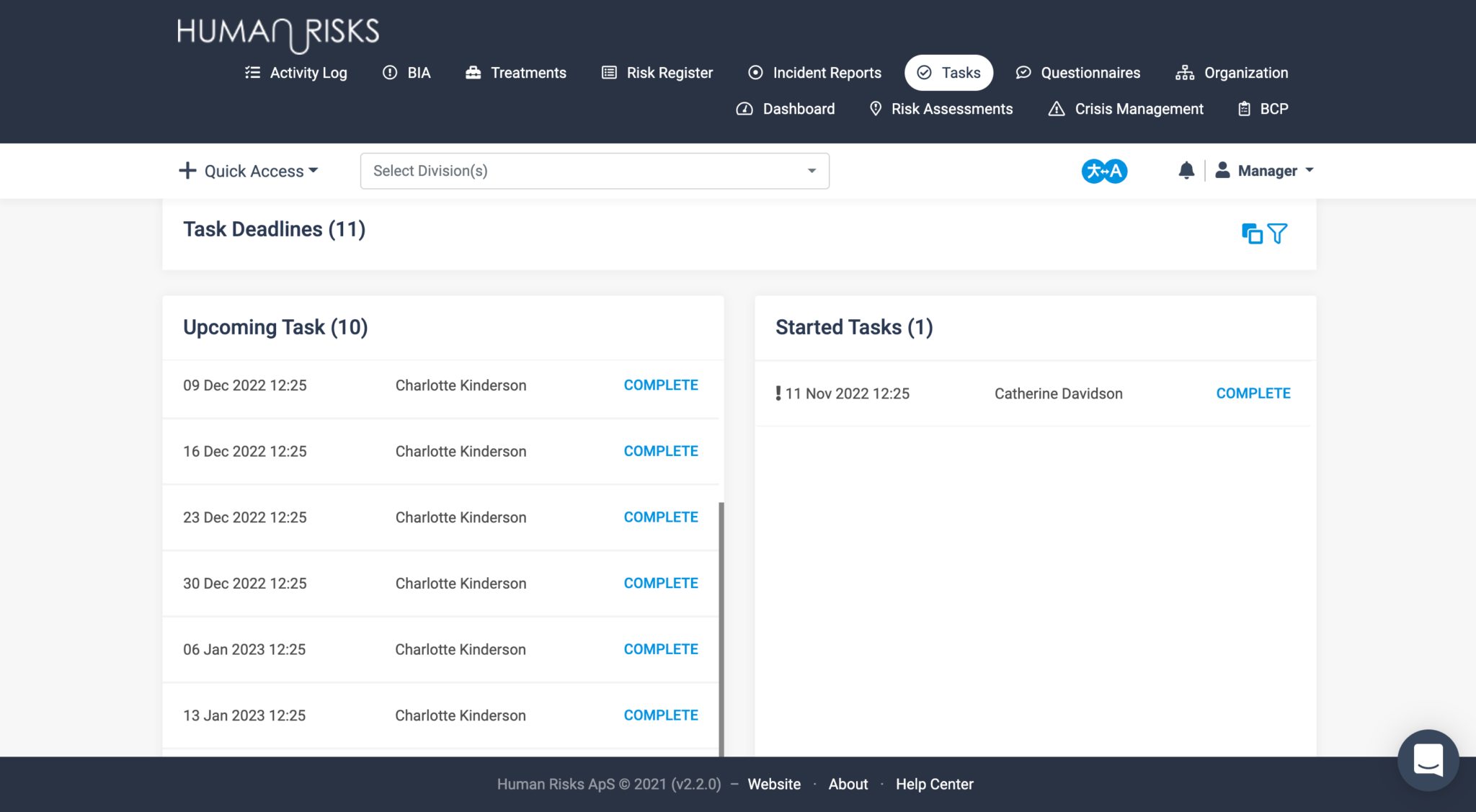Click the filter funnel icon
Screen dimensions: 1476x812
click(1277, 233)
